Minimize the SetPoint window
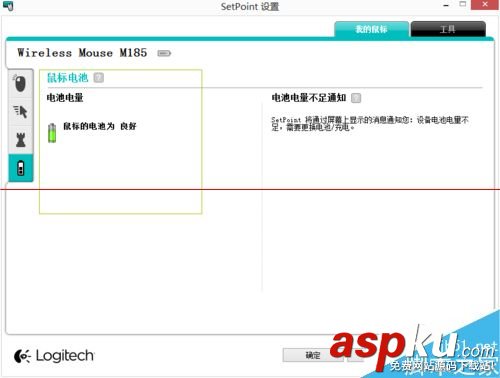Screen dimensions: 500x378 (x=446, y=5)
